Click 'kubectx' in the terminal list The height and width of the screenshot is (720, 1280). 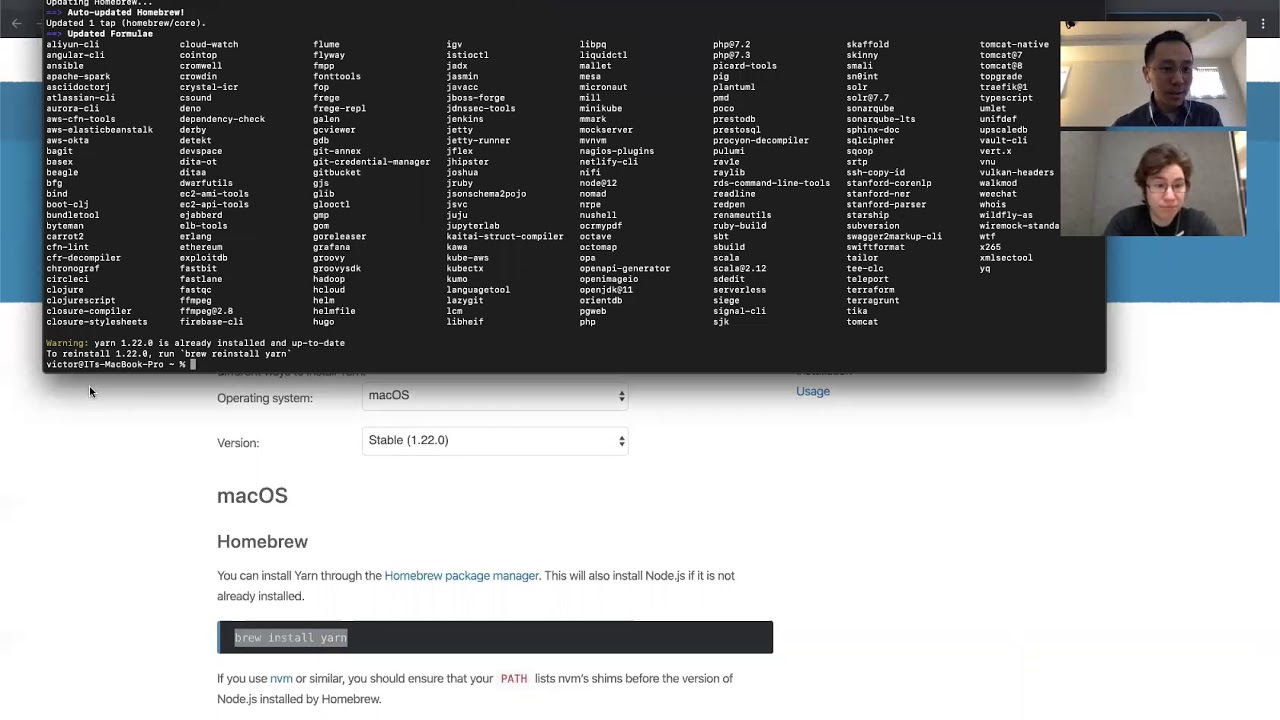465,269
